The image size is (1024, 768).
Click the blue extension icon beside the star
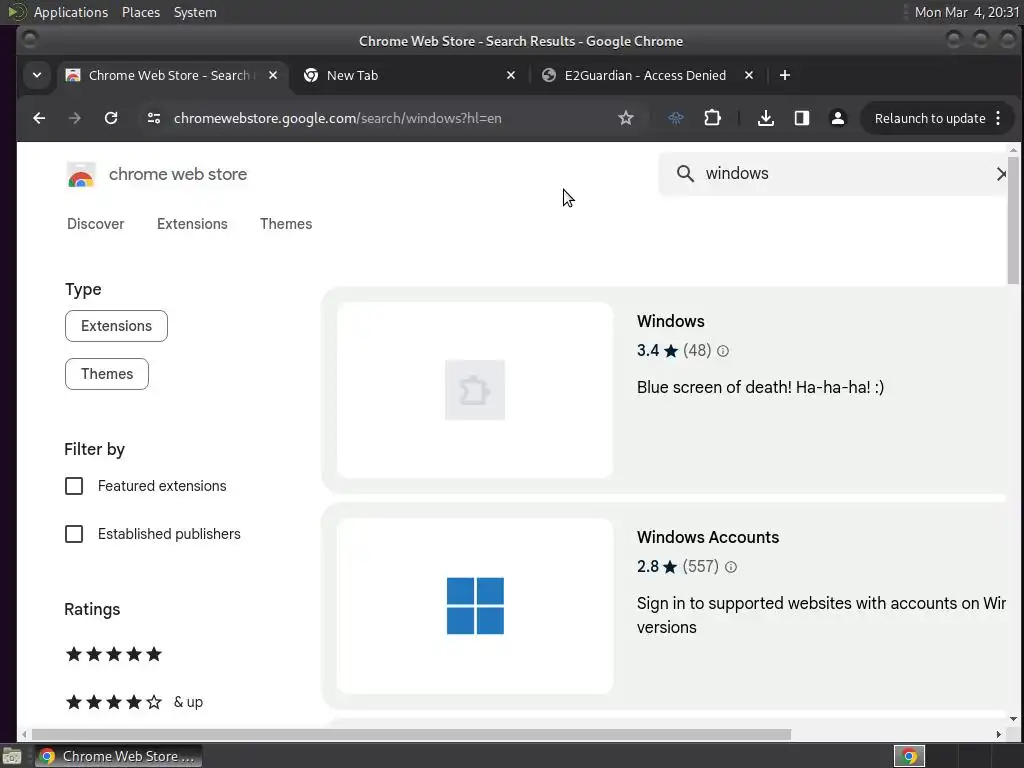(x=676, y=118)
